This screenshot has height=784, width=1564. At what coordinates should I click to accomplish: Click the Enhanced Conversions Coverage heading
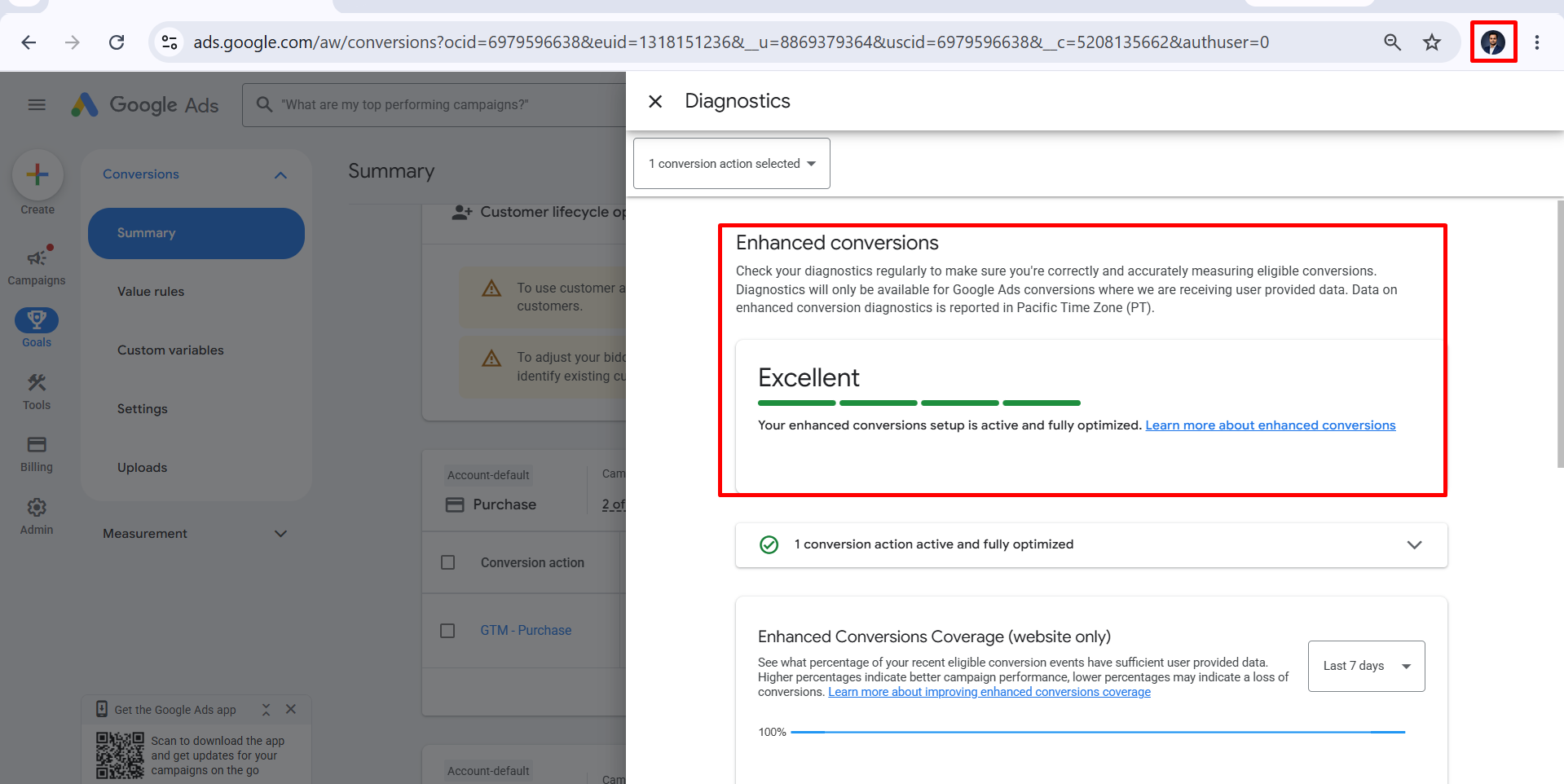934,636
